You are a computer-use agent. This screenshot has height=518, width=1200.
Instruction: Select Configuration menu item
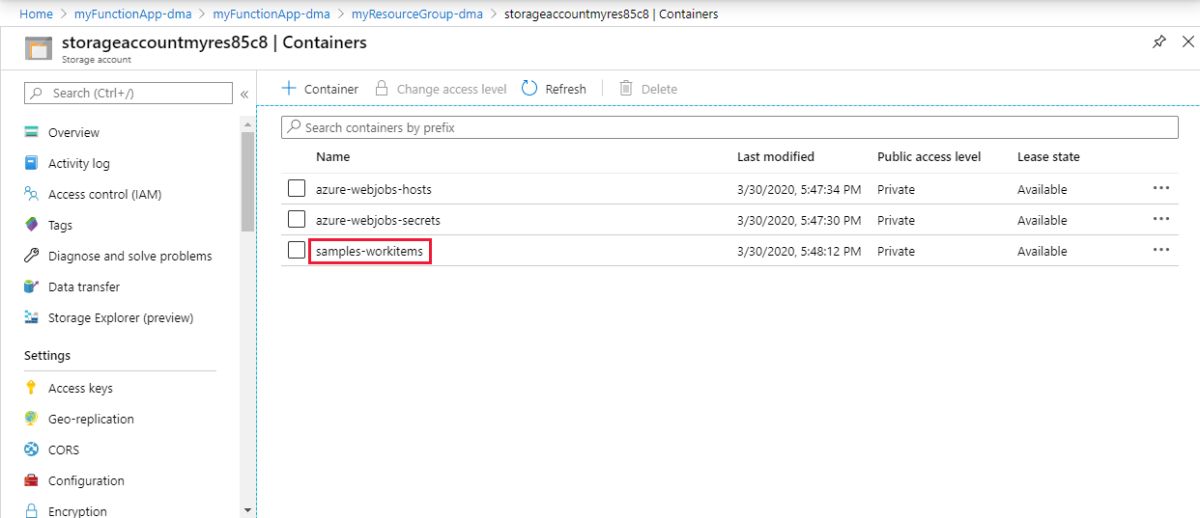pyautogui.click(x=86, y=481)
